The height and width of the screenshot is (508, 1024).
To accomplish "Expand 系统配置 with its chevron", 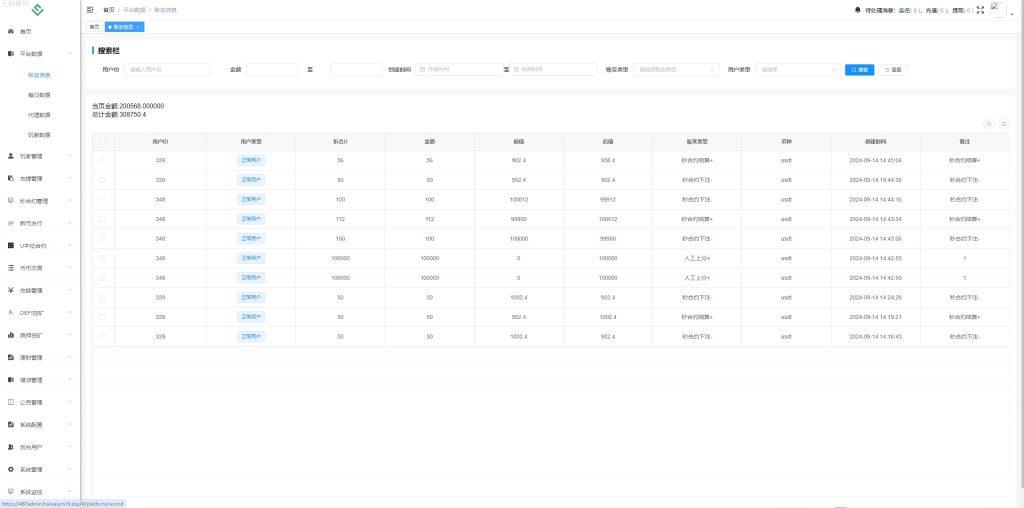I will [70, 424].
